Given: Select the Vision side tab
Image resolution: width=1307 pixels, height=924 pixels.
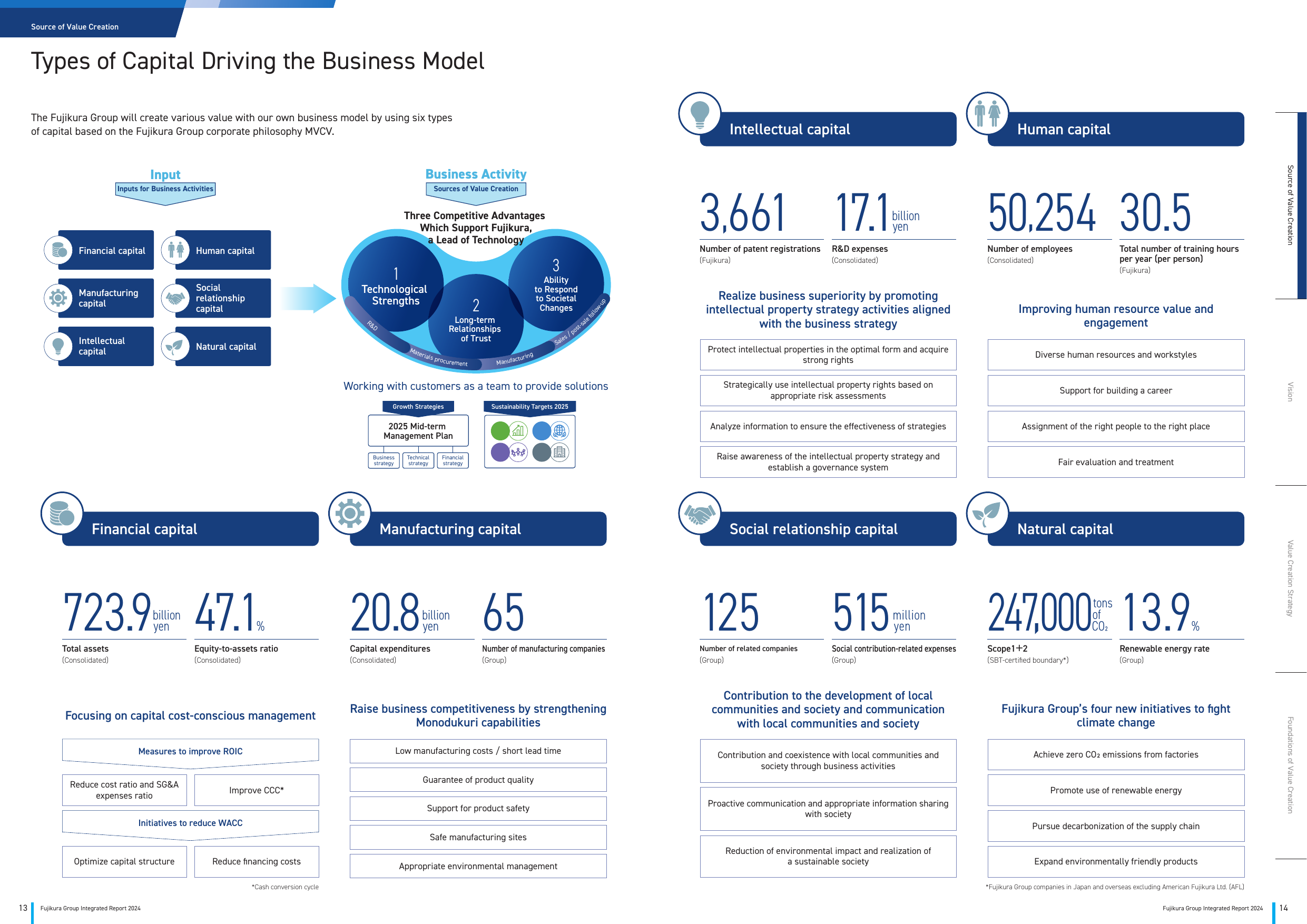Looking at the screenshot, I should click(x=1290, y=392).
